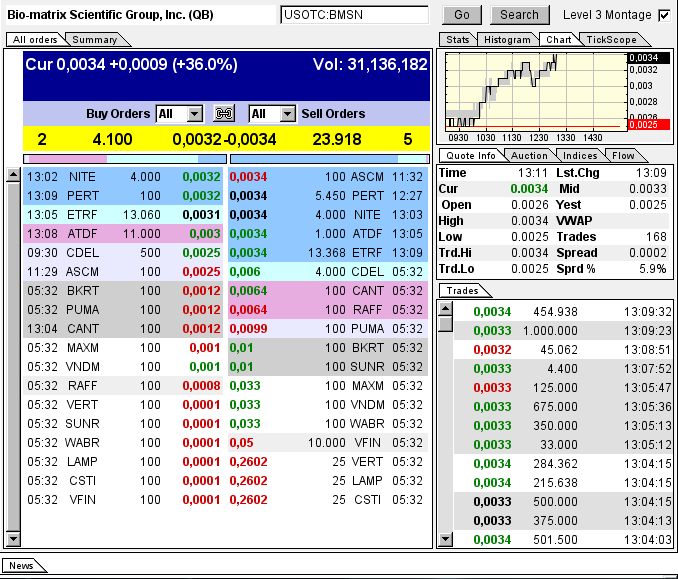The height and width of the screenshot is (579, 678).
Task: Open the Indices tab
Action: click(580, 156)
